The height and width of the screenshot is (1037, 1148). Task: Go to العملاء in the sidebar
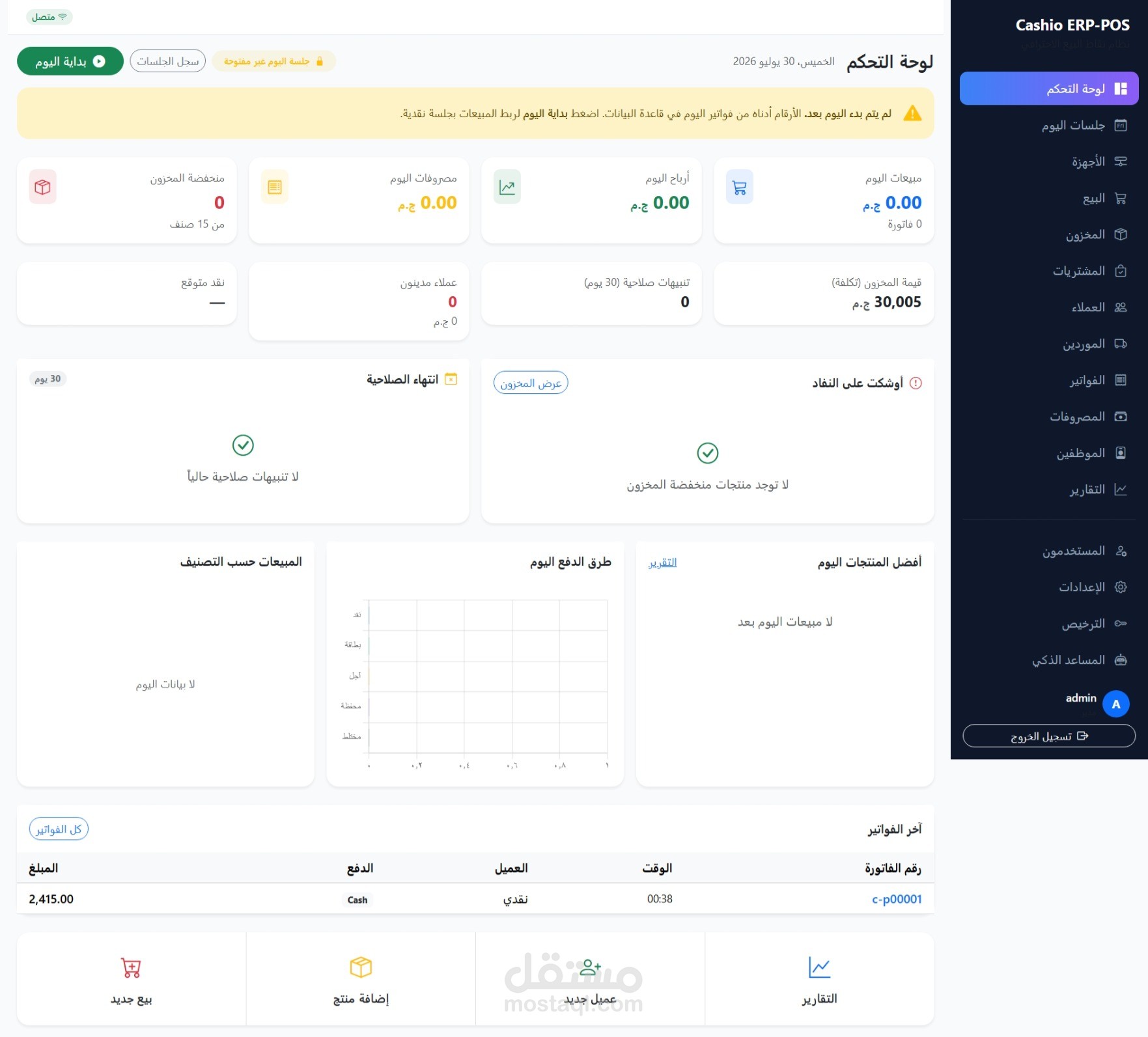pyautogui.click(x=1049, y=307)
